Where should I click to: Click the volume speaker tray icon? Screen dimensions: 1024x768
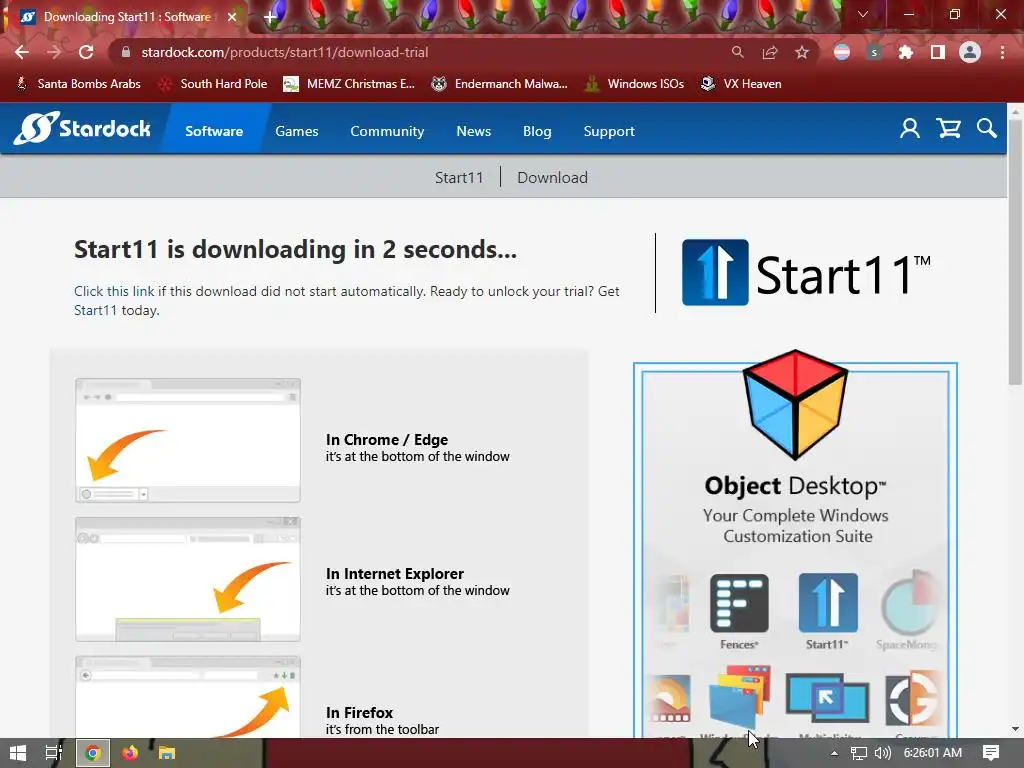click(x=883, y=753)
